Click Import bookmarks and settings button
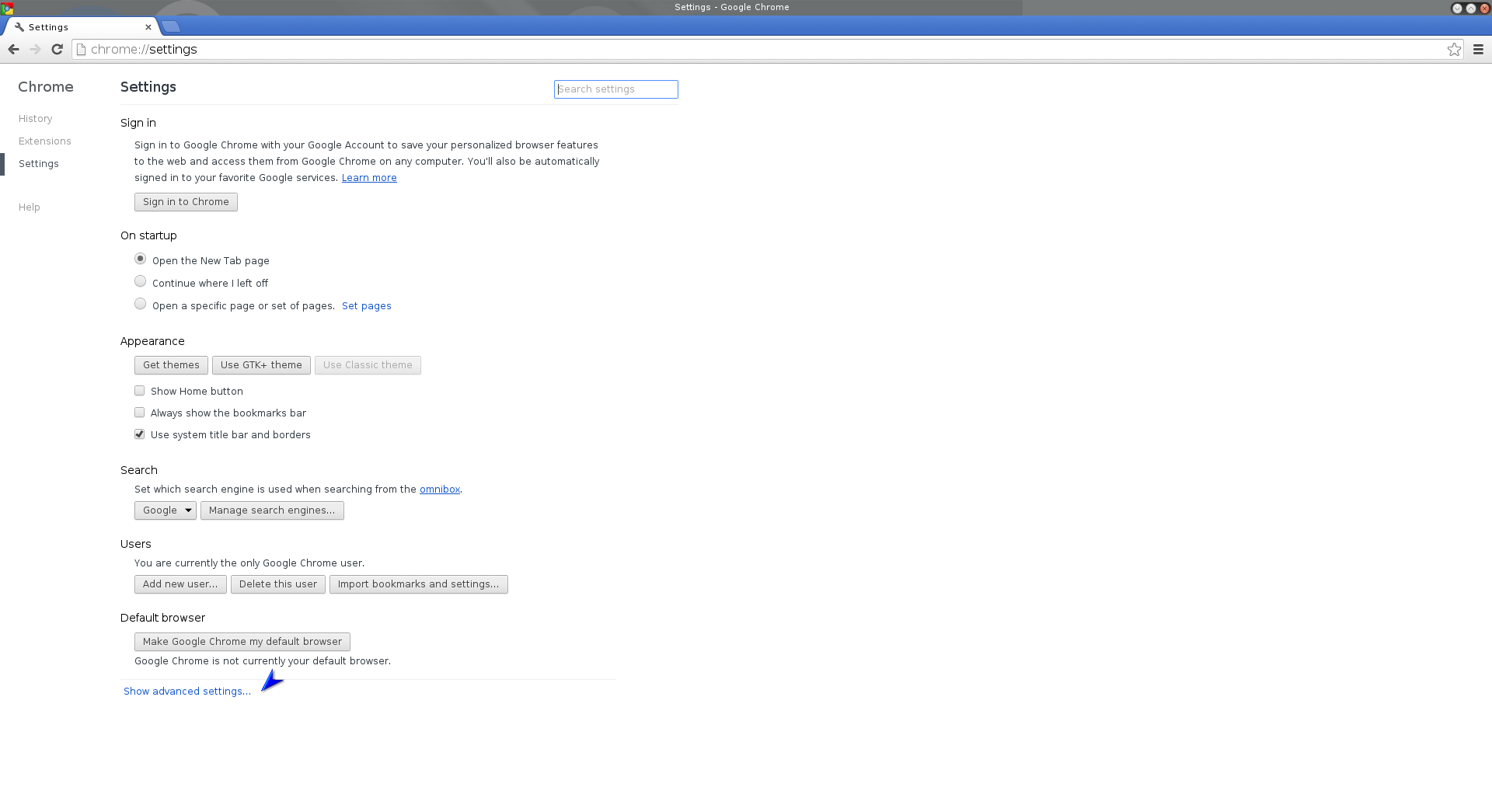 click(419, 584)
